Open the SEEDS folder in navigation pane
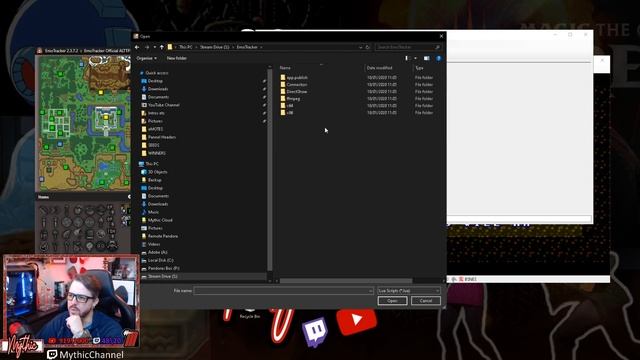Screen dimensions: 640x360 coord(153,145)
